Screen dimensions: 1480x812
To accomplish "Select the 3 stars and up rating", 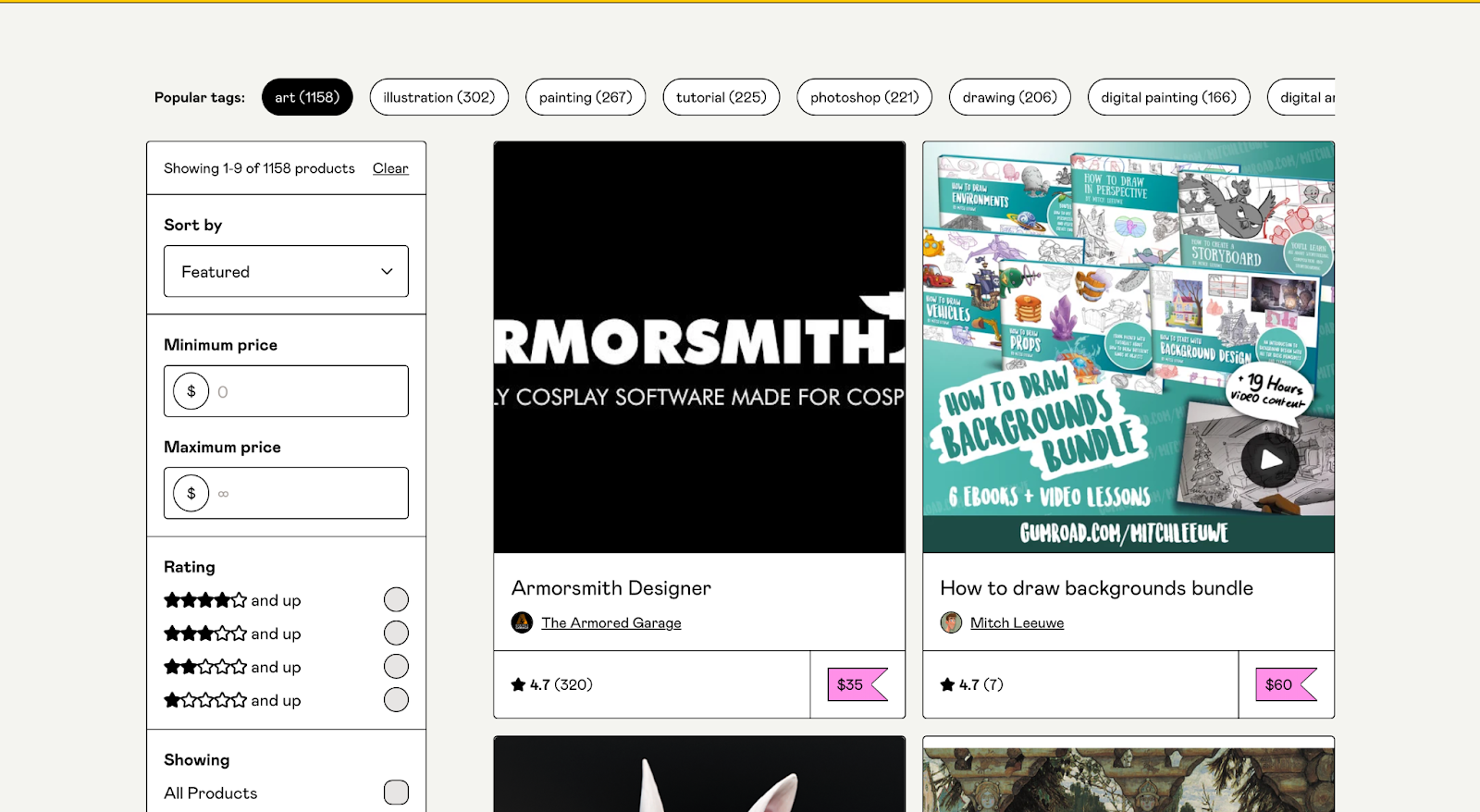I will pyautogui.click(x=396, y=634).
